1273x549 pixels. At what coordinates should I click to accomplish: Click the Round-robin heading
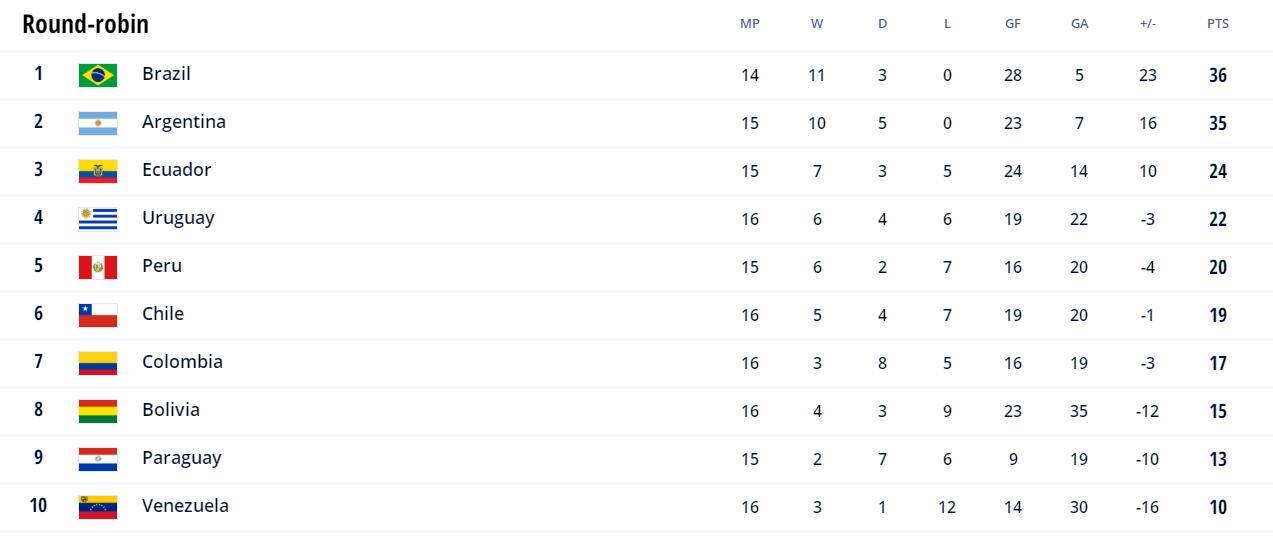86,24
